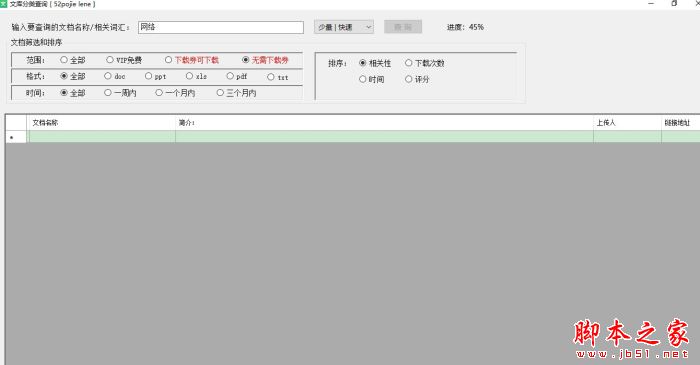
Task: Choose 下载券可下载 radio option
Action: pyautogui.click(x=192, y=60)
